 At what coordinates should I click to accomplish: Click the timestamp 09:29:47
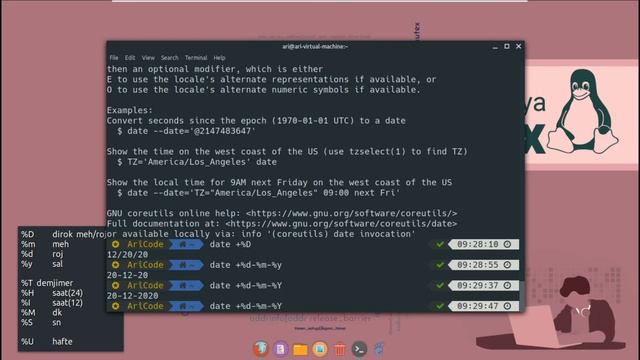click(478, 306)
